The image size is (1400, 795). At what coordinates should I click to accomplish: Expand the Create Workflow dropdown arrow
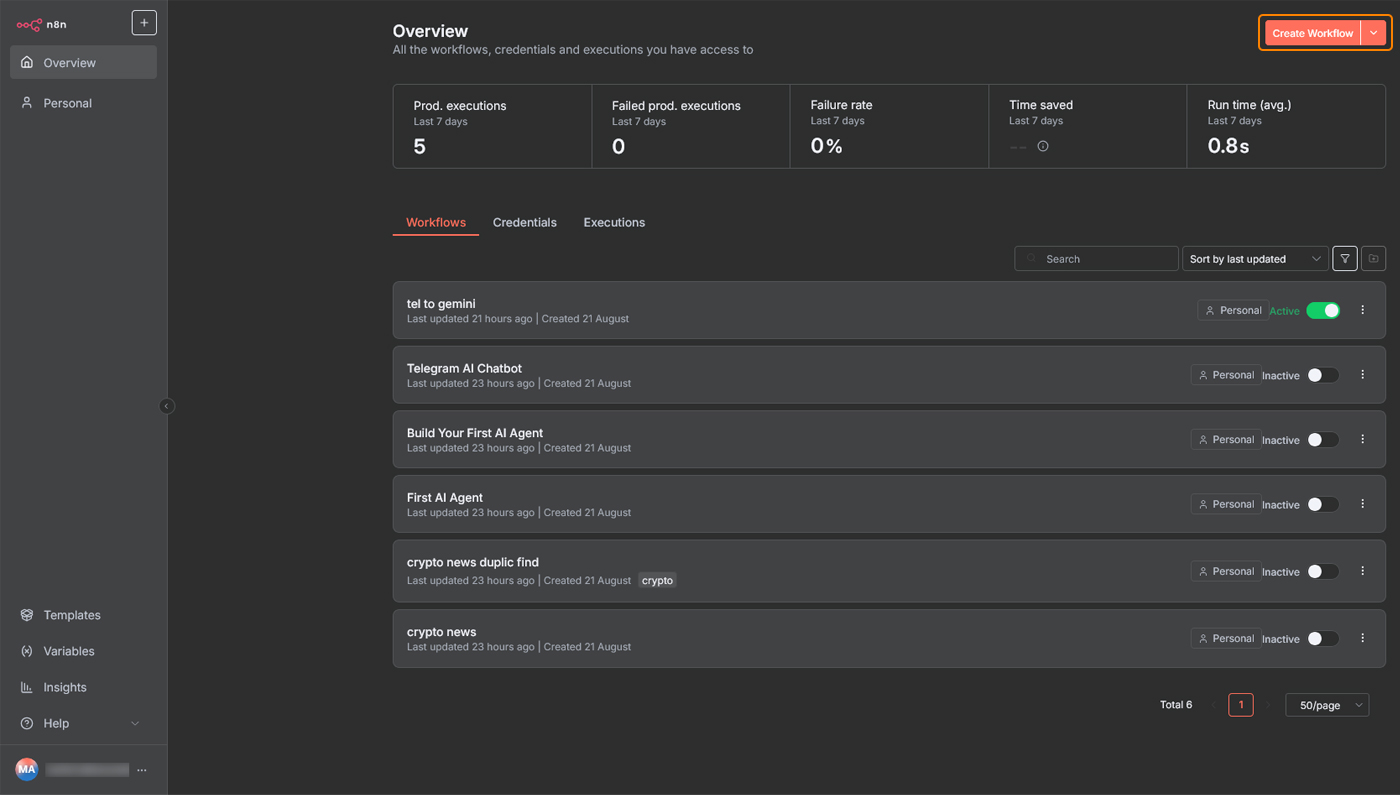point(1374,32)
